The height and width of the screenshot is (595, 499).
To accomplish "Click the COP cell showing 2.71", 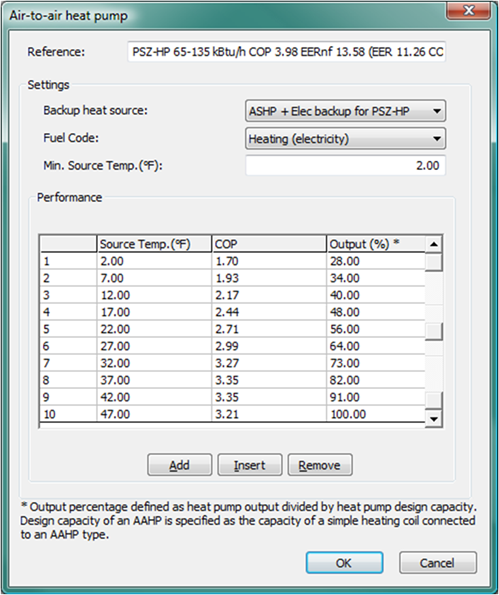I will [x=269, y=329].
